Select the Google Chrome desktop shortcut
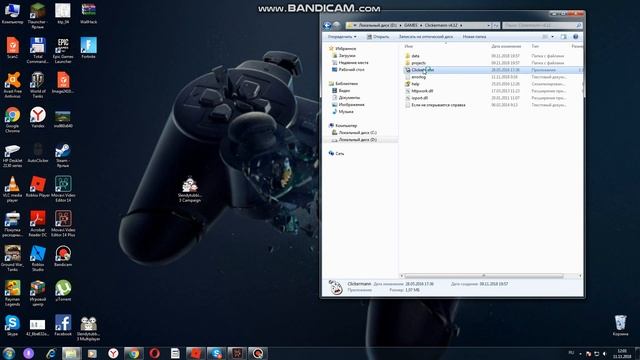 pos(12,120)
